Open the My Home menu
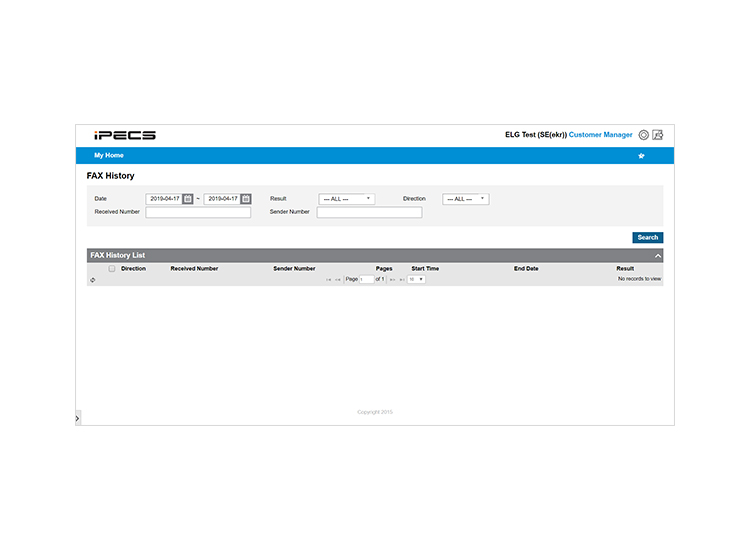The height and width of the screenshot is (550, 750). point(109,155)
